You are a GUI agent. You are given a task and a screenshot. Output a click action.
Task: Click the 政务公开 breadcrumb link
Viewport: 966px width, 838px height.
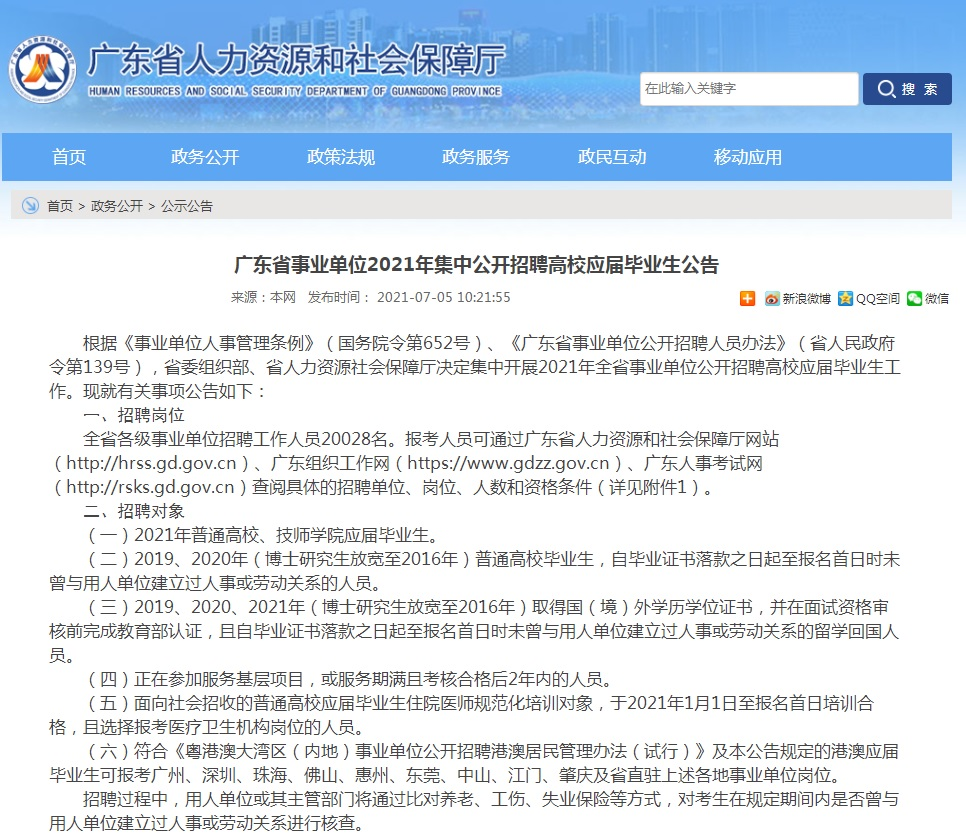tap(117, 206)
